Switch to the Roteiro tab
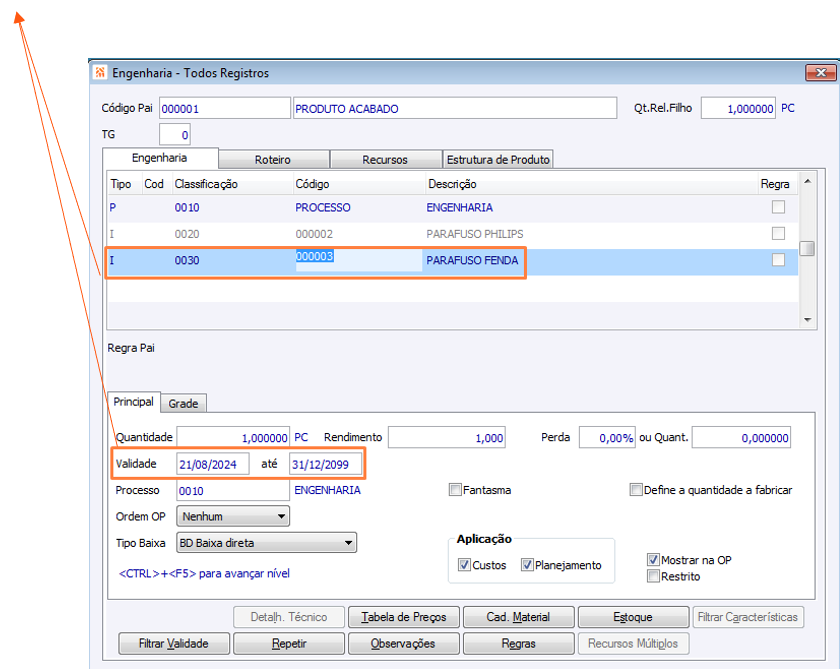 click(273, 160)
